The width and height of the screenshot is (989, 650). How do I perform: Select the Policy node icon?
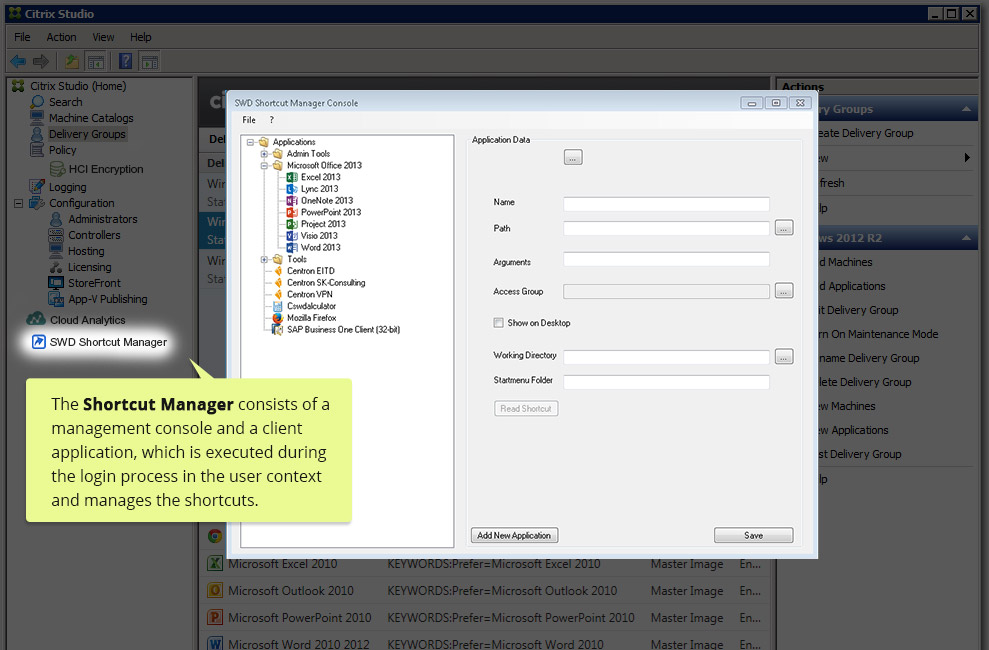click(x=37, y=150)
